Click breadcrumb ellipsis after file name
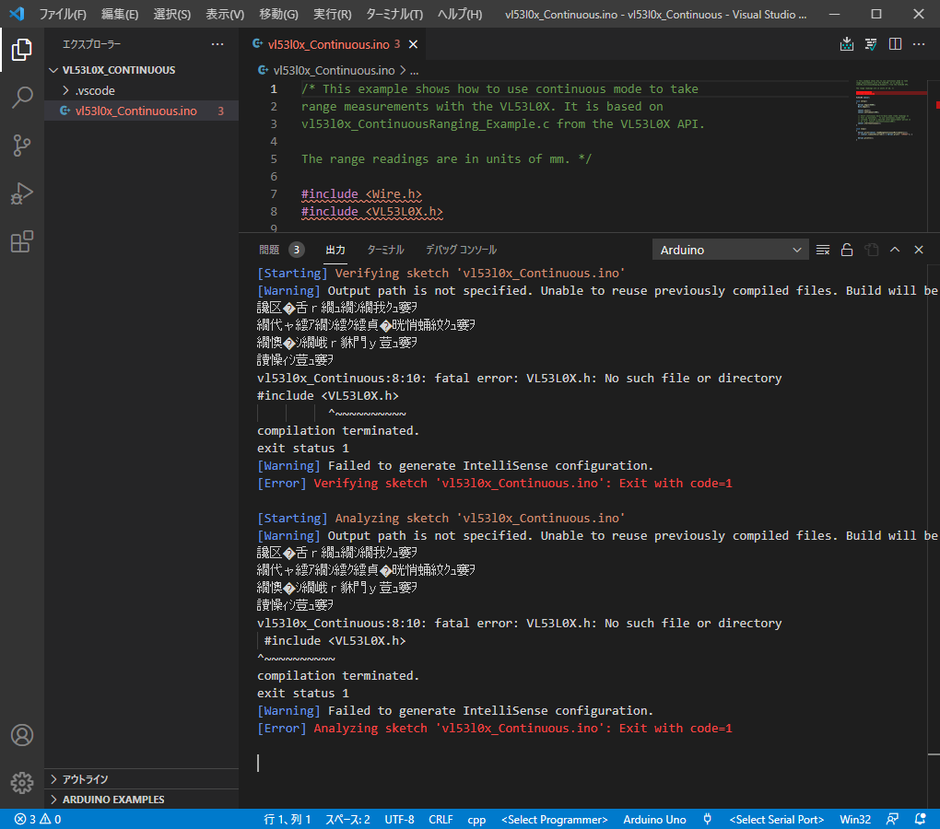This screenshot has height=829, width=940. tap(414, 71)
